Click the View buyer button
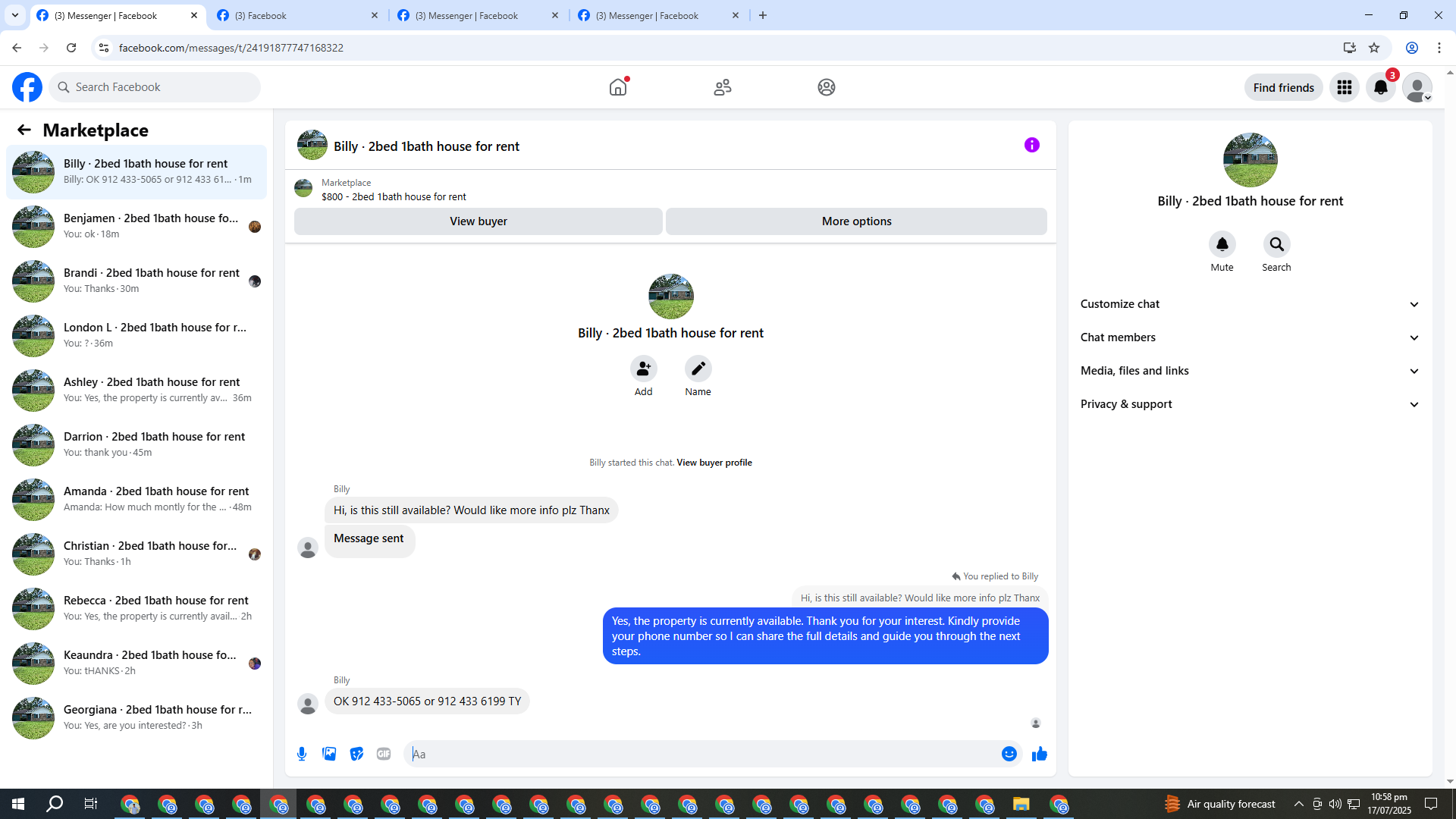 click(479, 221)
